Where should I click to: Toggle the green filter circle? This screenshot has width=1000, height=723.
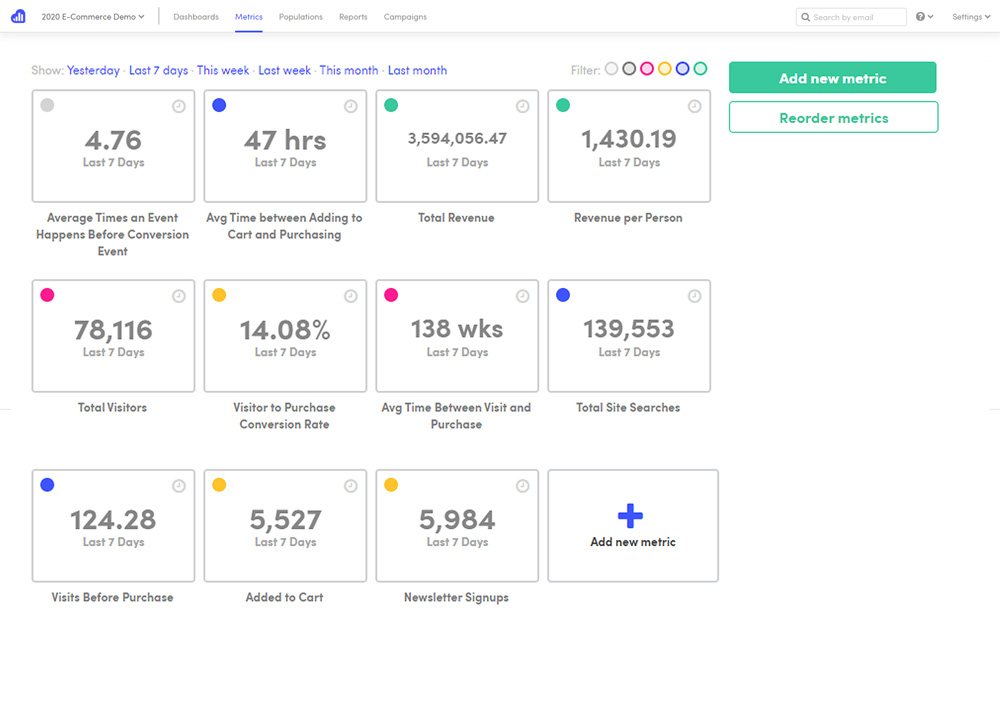(700, 68)
